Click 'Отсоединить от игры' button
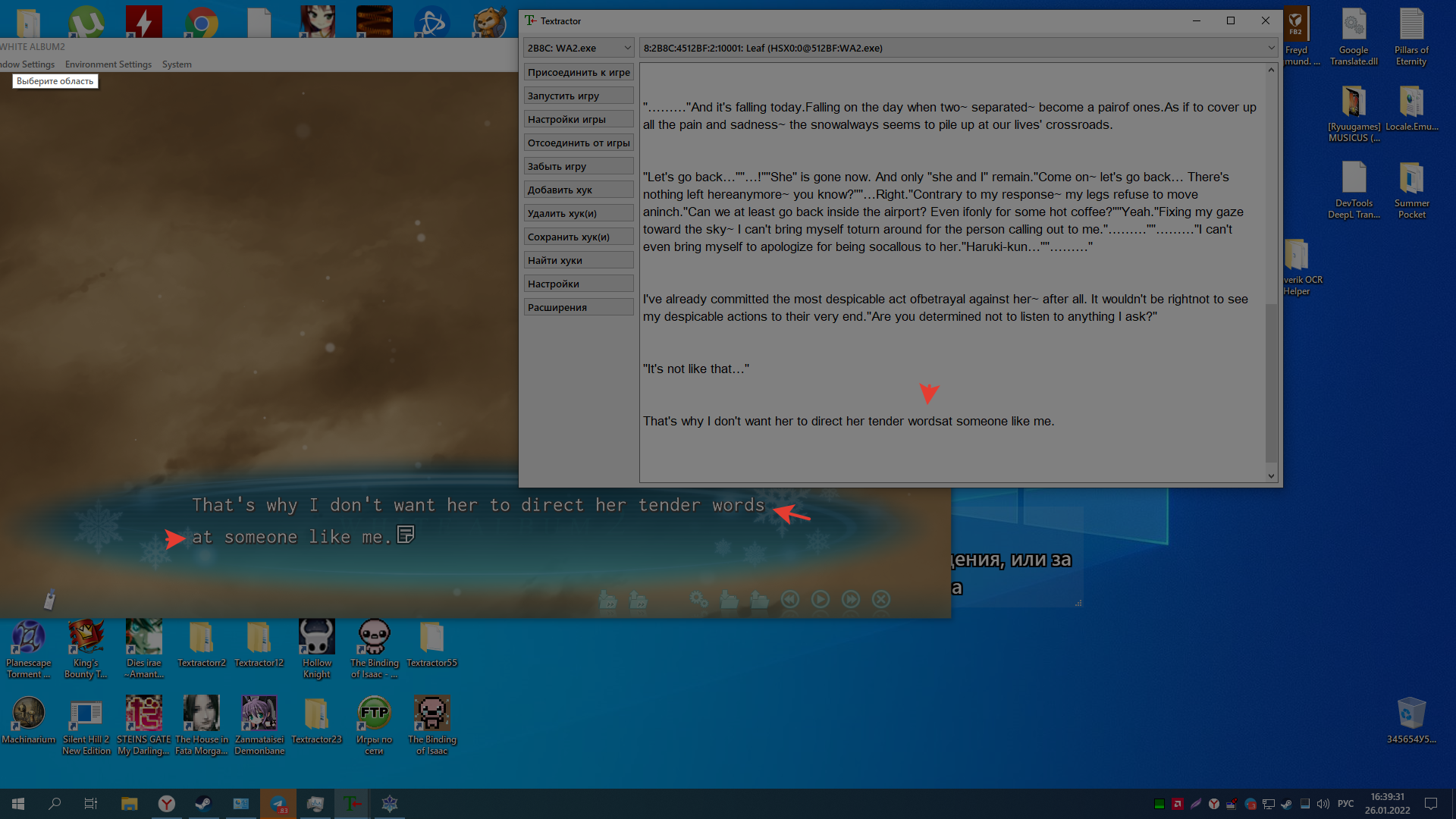Viewport: 1456px width, 819px height. click(x=579, y=143)
